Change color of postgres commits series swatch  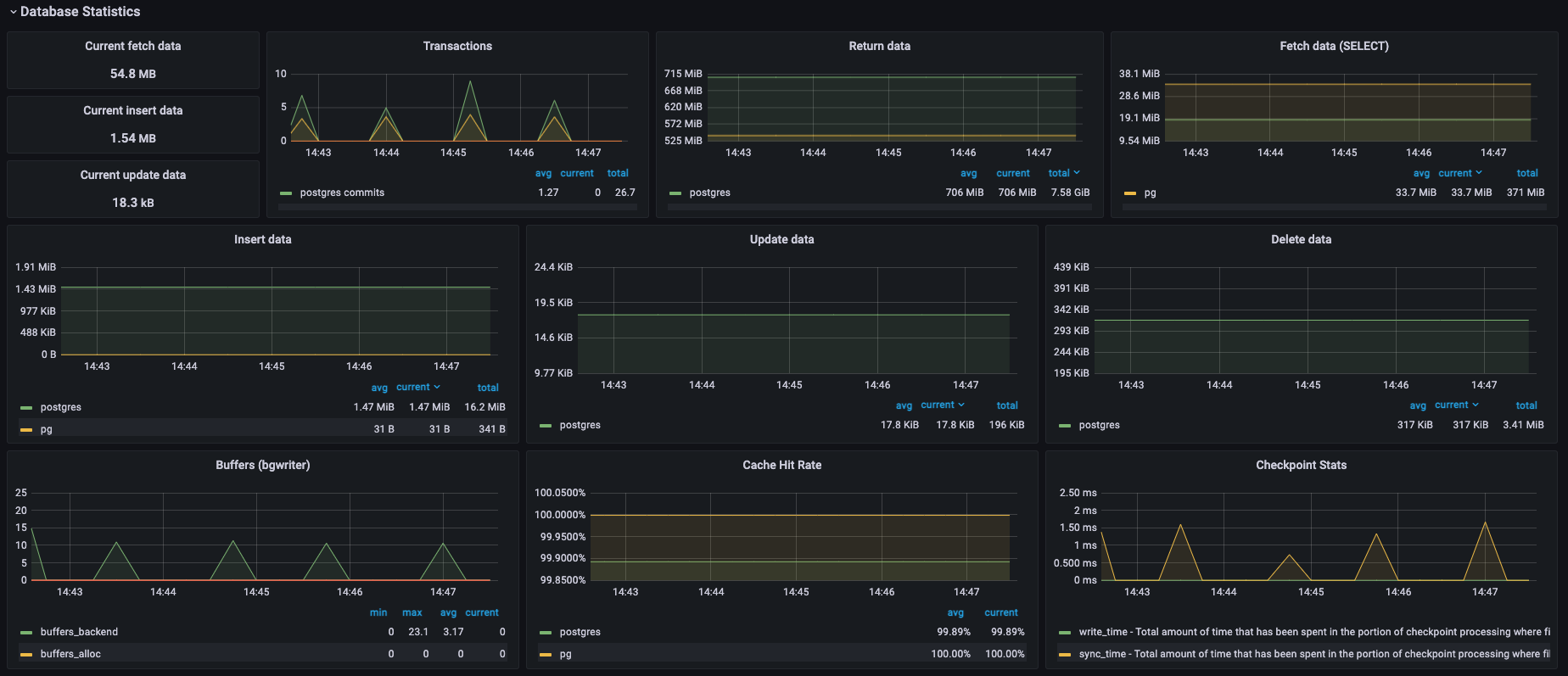[286, 193]
